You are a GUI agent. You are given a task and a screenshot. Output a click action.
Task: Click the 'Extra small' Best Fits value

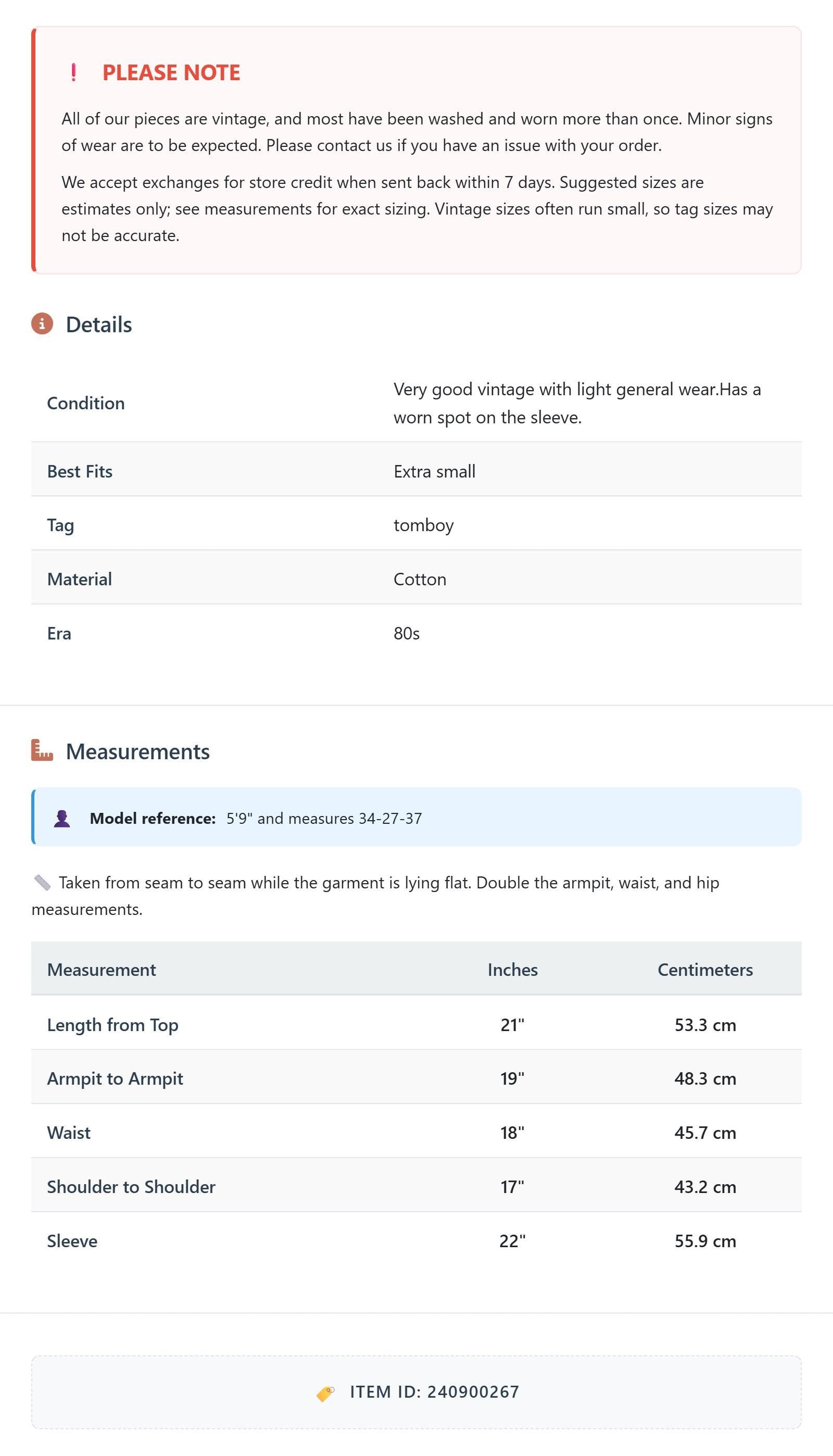point(434,471)
